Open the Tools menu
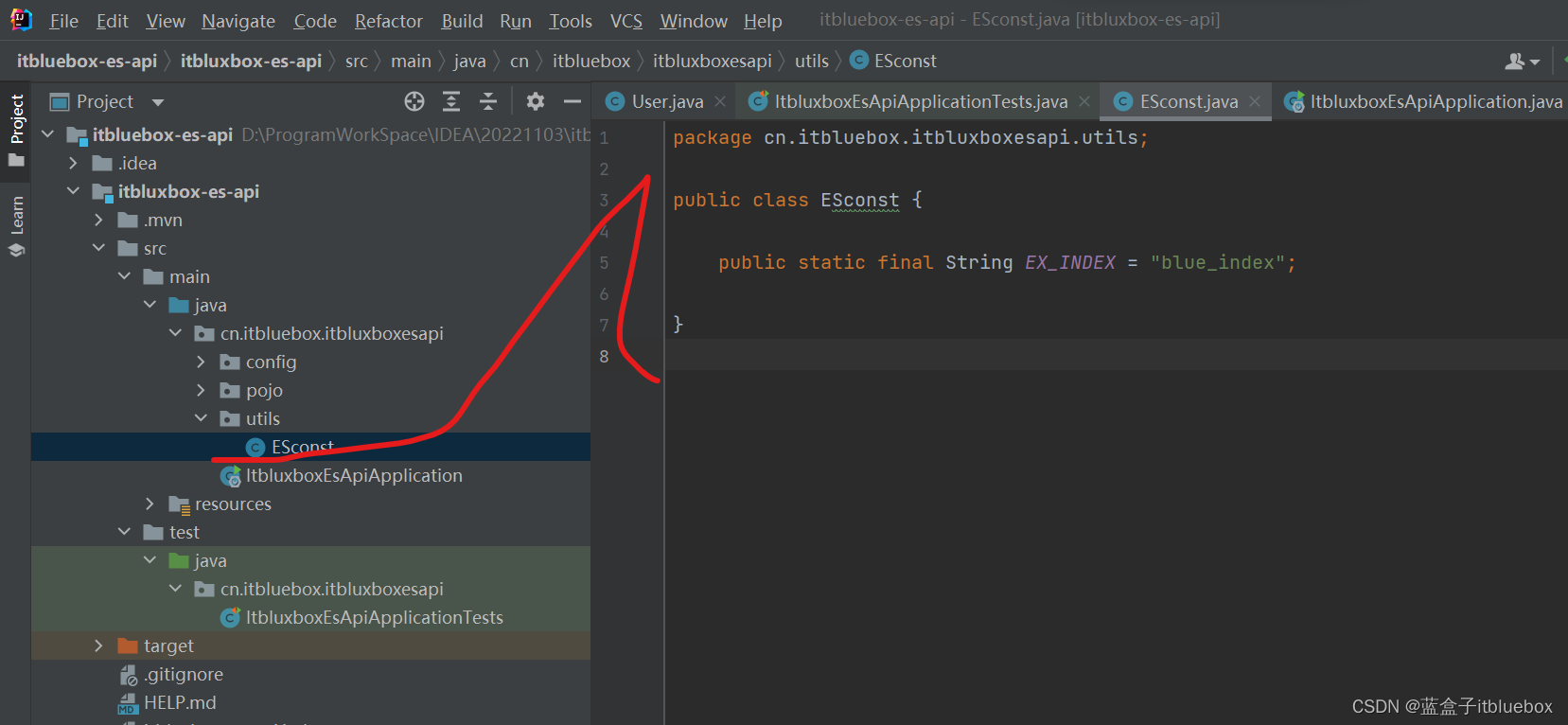1568x725 pixels. [x=571, y=21]
